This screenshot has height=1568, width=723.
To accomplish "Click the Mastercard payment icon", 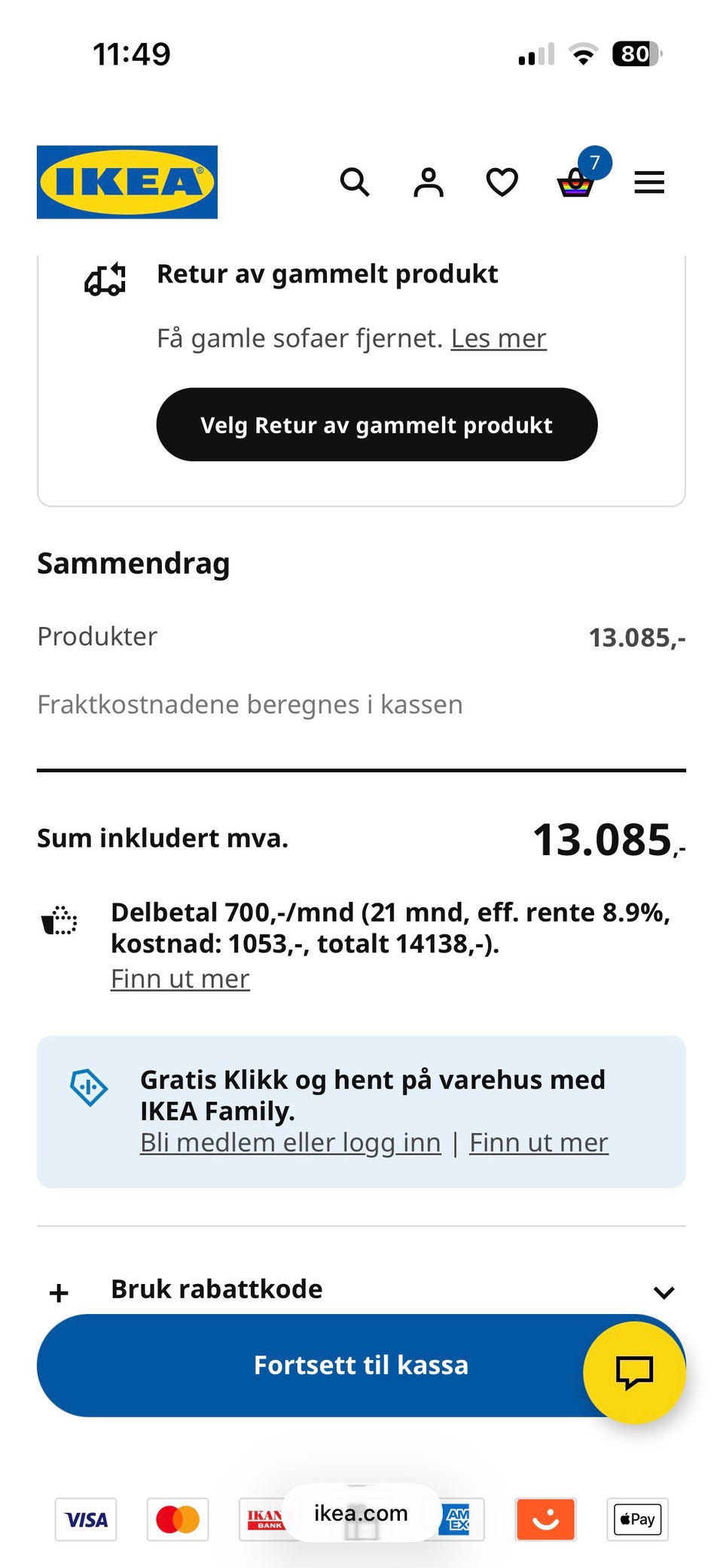I will coord(178,1519).
